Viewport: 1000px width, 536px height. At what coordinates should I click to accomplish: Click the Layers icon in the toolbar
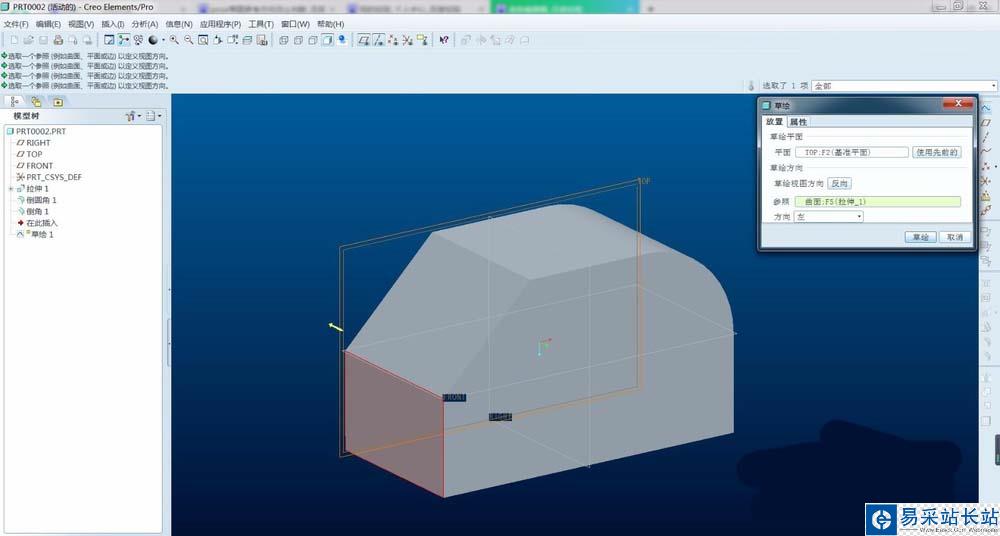(247, 40)
